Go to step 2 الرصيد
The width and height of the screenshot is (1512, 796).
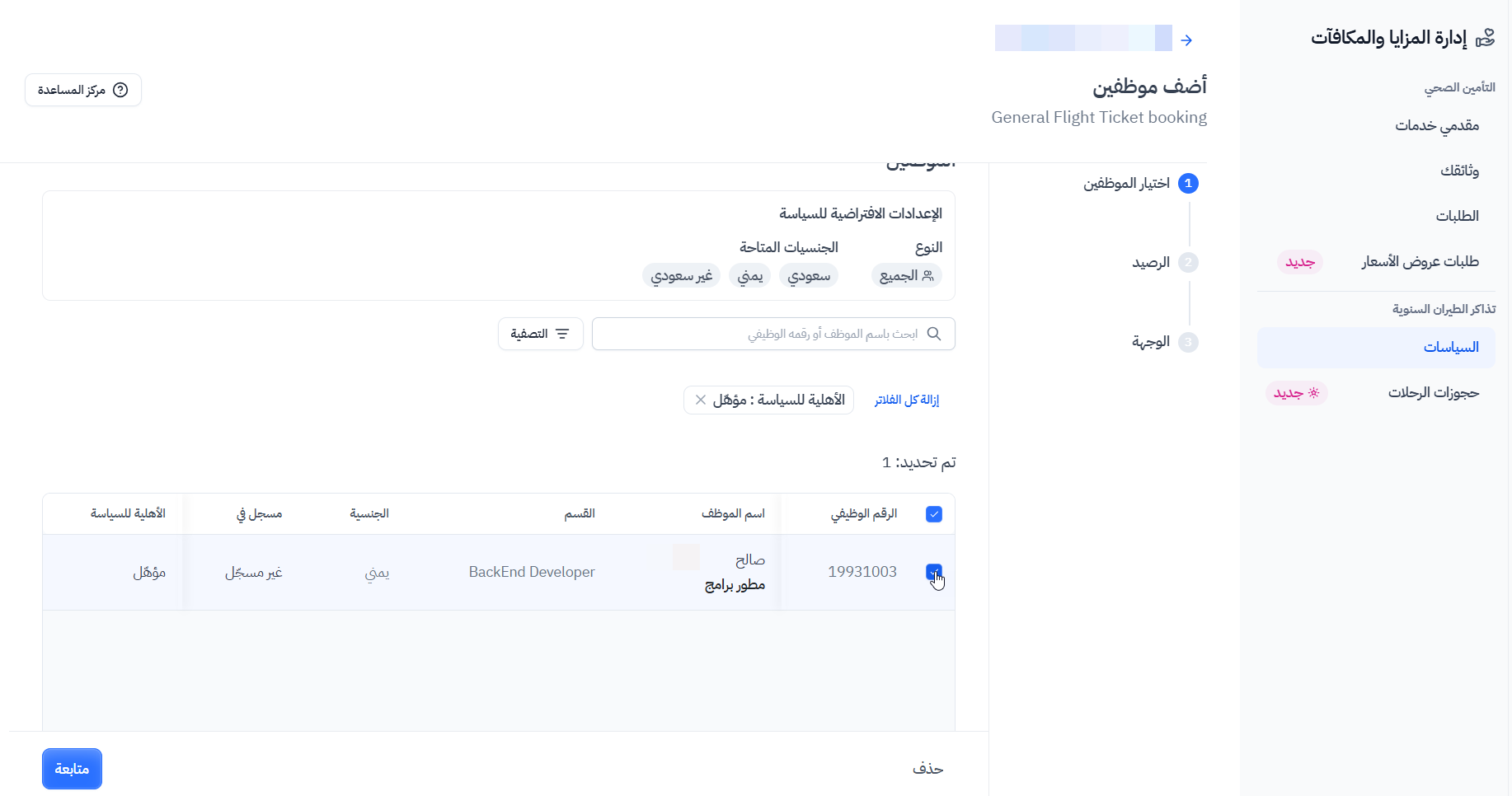point(1188,262)
